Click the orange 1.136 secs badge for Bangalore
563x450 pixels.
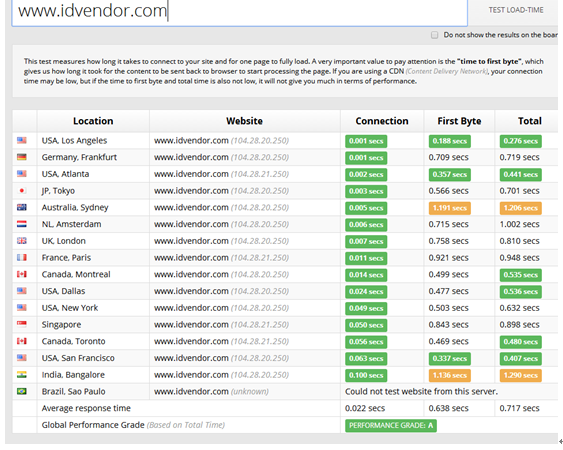450,375
